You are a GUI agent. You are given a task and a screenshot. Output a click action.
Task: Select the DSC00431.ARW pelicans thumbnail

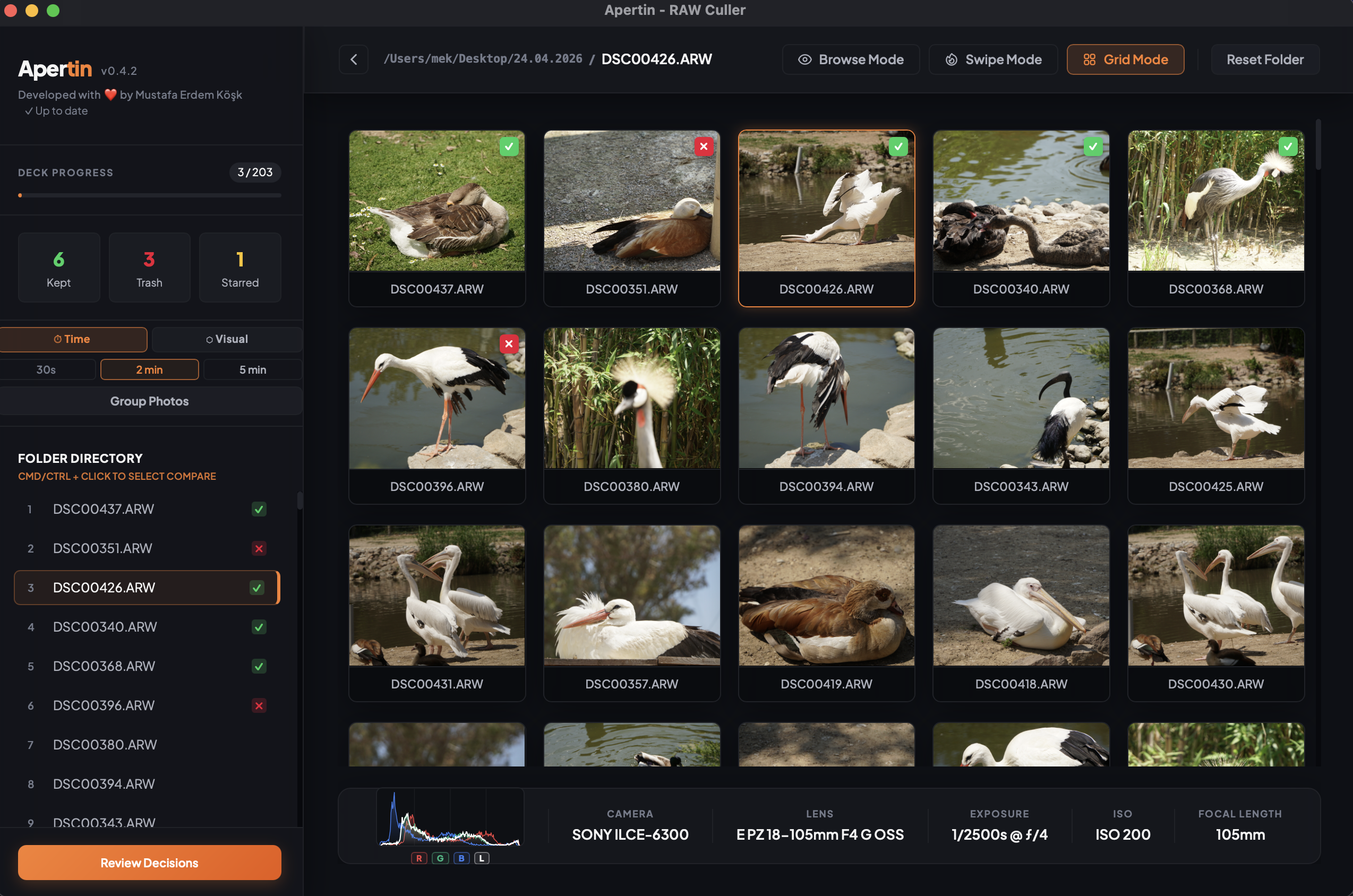pyautogui.click(x=436, y=596)
